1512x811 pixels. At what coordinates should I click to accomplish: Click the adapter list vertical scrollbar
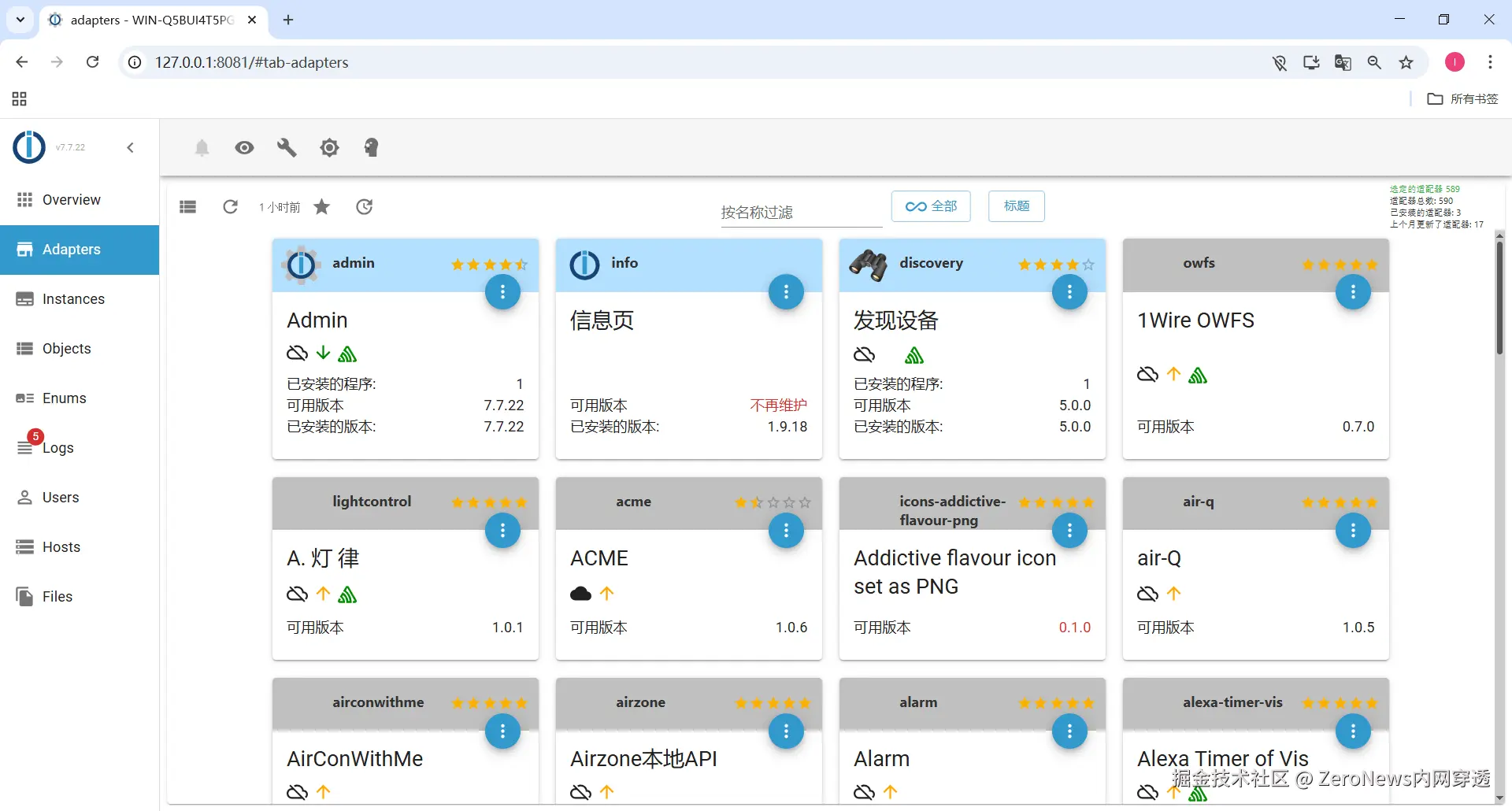click(1499, 299)
